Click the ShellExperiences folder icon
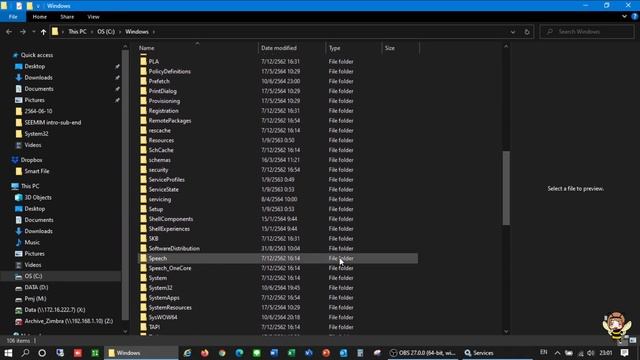Image resolution: width=640 pixels, height=360 pixels. [143, 229]
